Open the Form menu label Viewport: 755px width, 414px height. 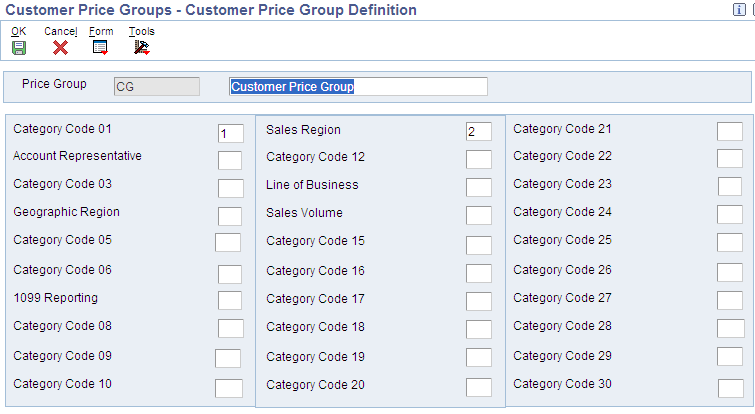pos(101,31)
